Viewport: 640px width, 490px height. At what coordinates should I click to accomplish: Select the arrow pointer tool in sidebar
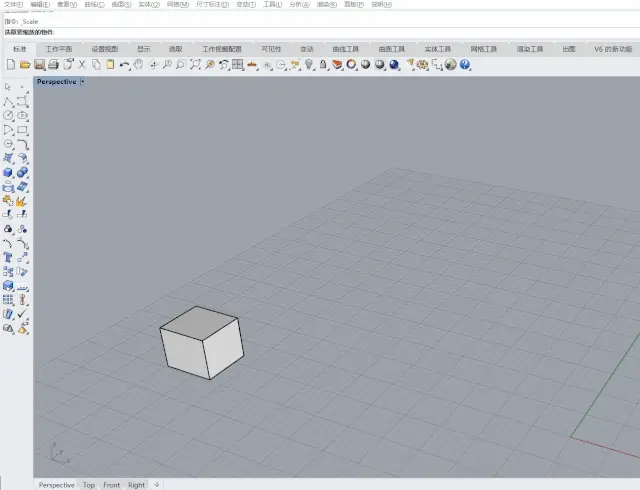pyautogui.click(x=8, y=87)
